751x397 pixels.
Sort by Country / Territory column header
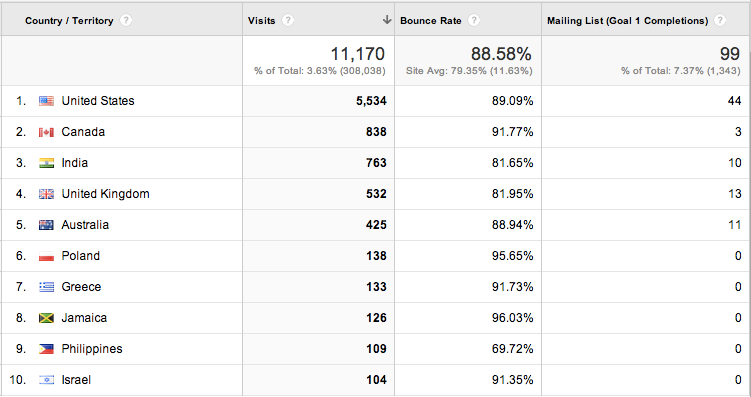point(69,21)
